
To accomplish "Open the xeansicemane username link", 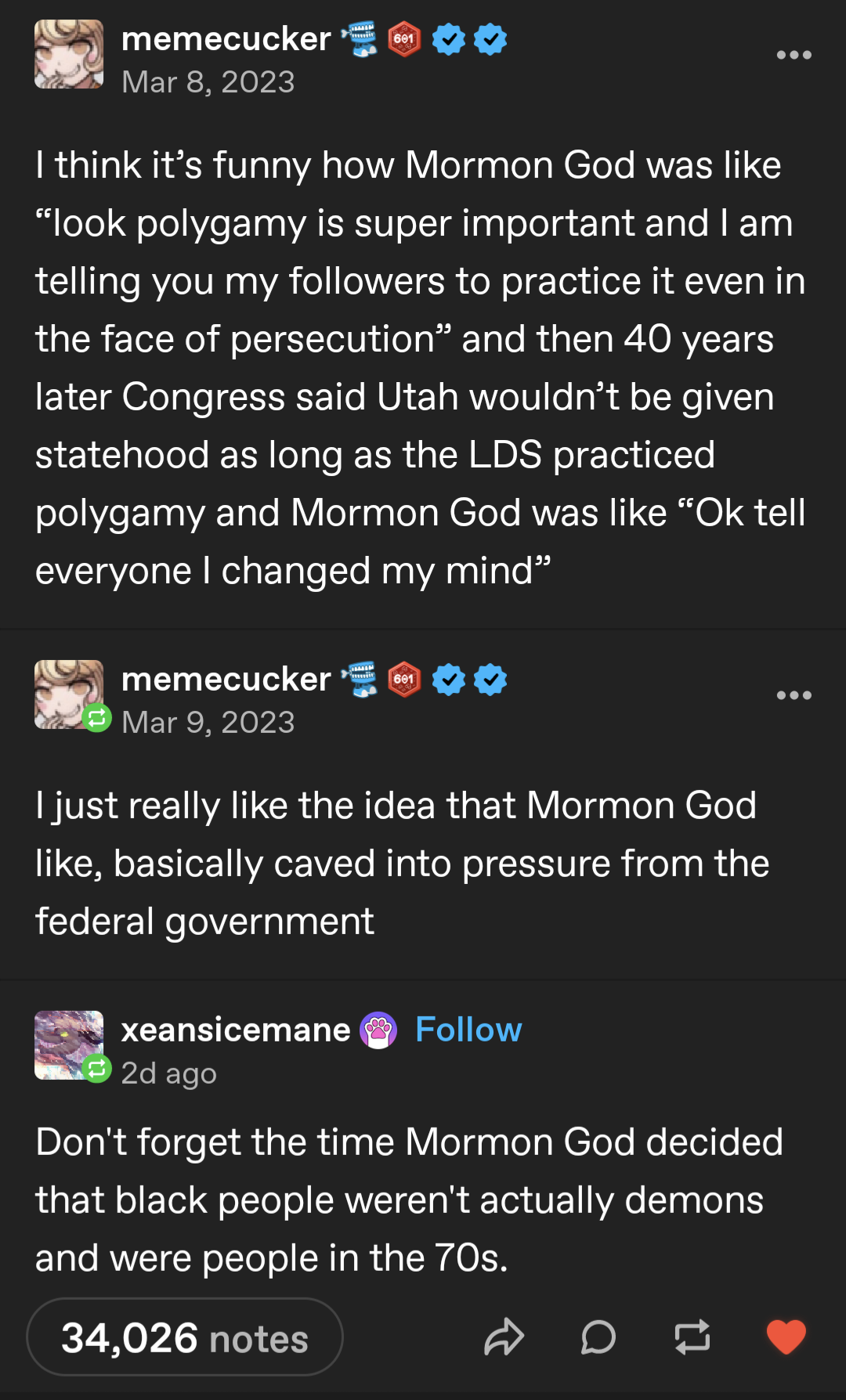I will coord(236,1030).
